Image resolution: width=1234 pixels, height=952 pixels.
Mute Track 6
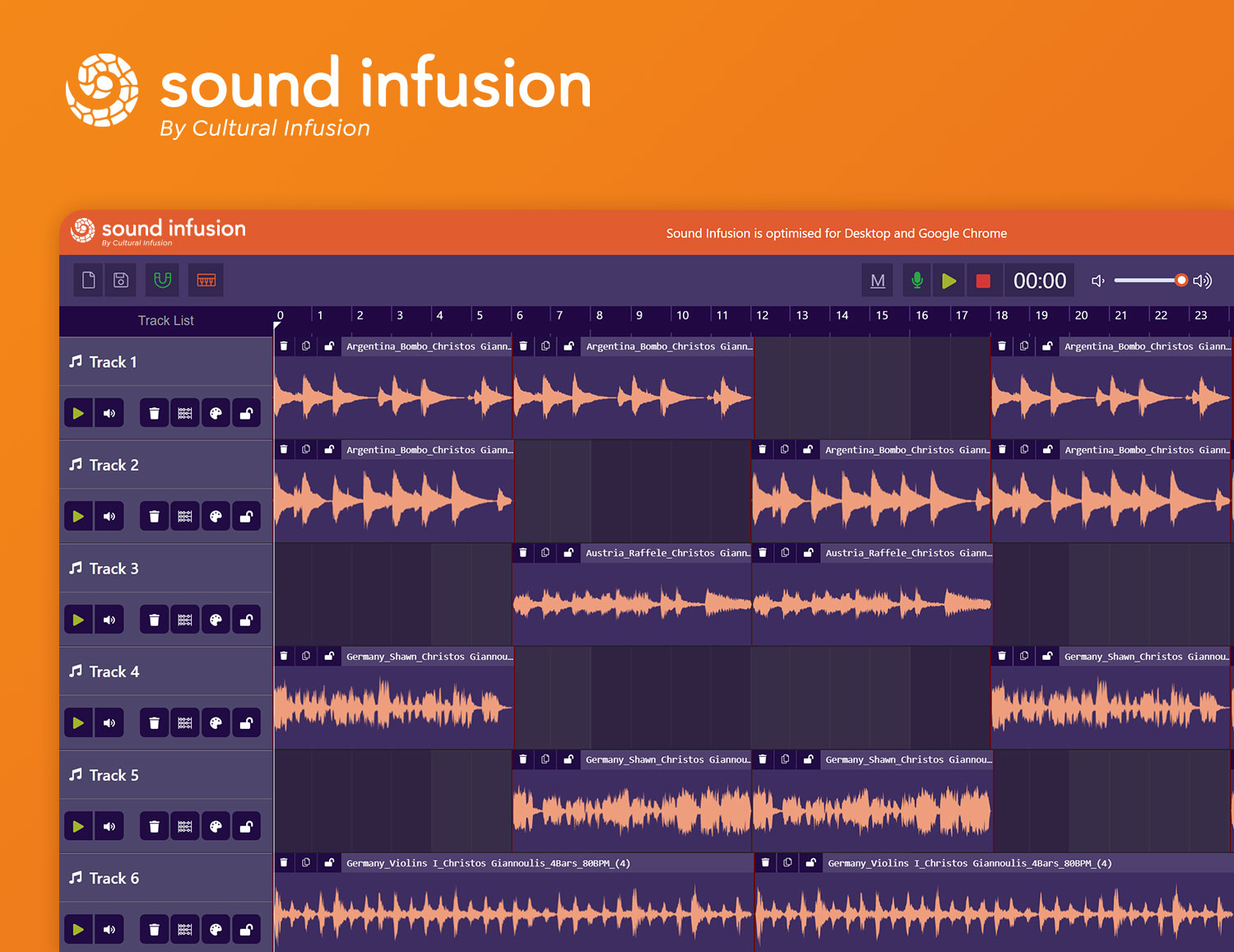[x=109, y=930]
